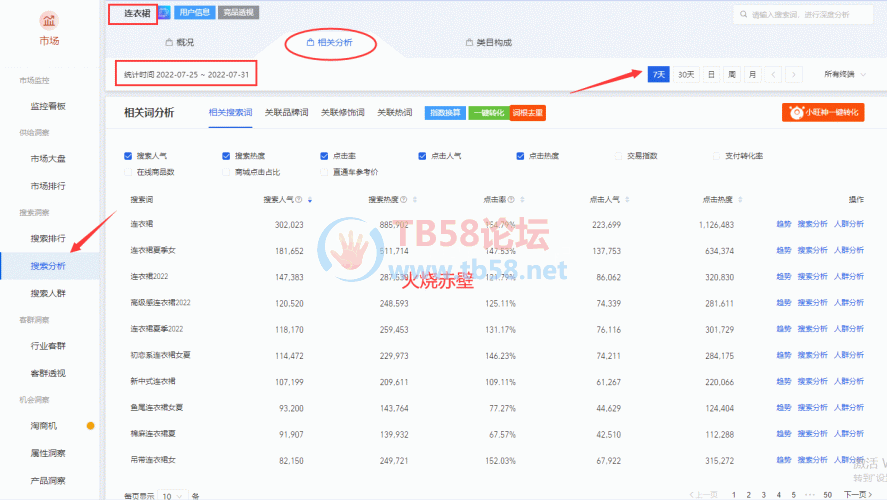Uncheck 点击热度 checkbox
The height and width of the screenshot is (500, 887).
520,156
